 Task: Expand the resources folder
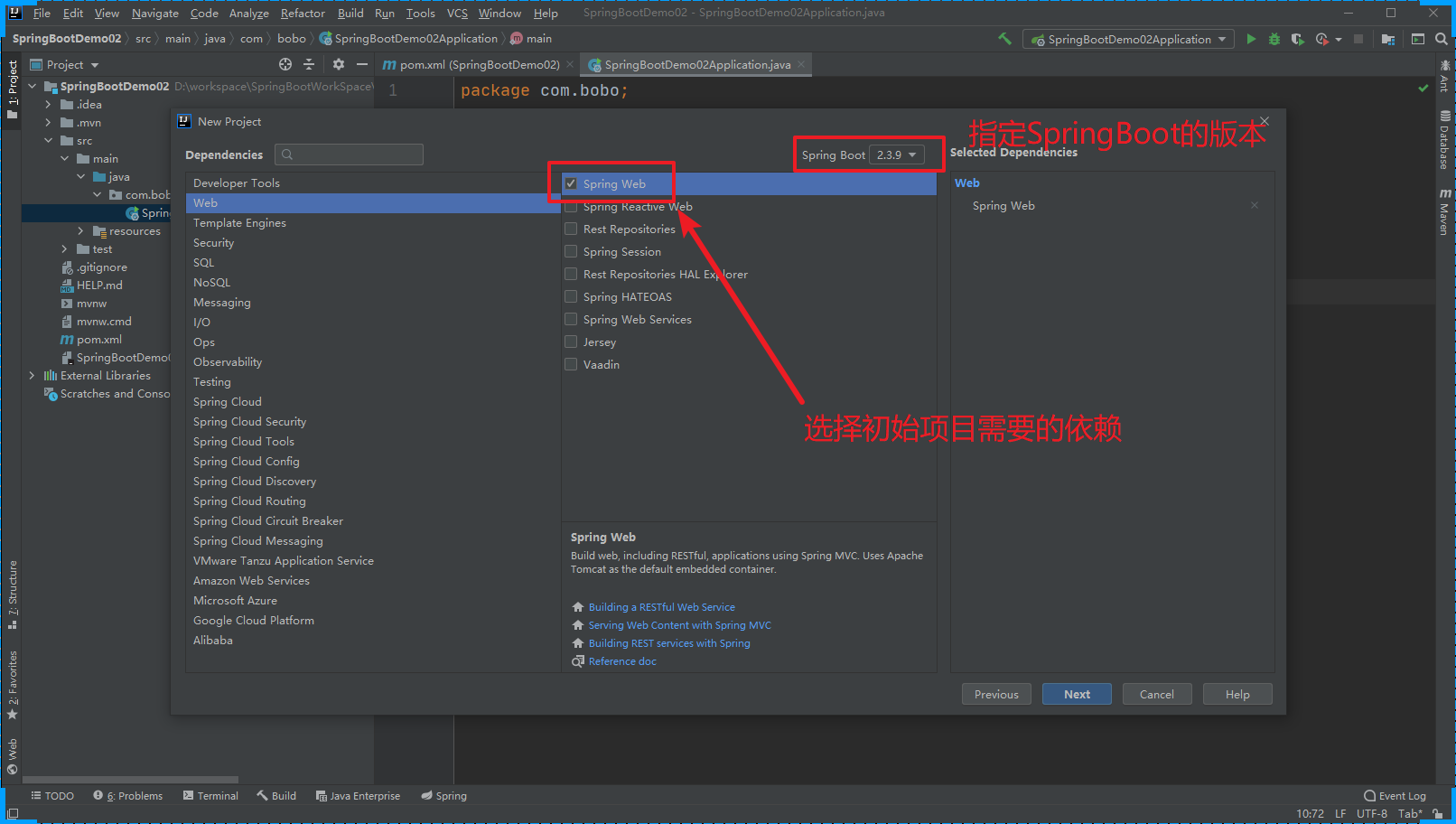tap(81, 231)
